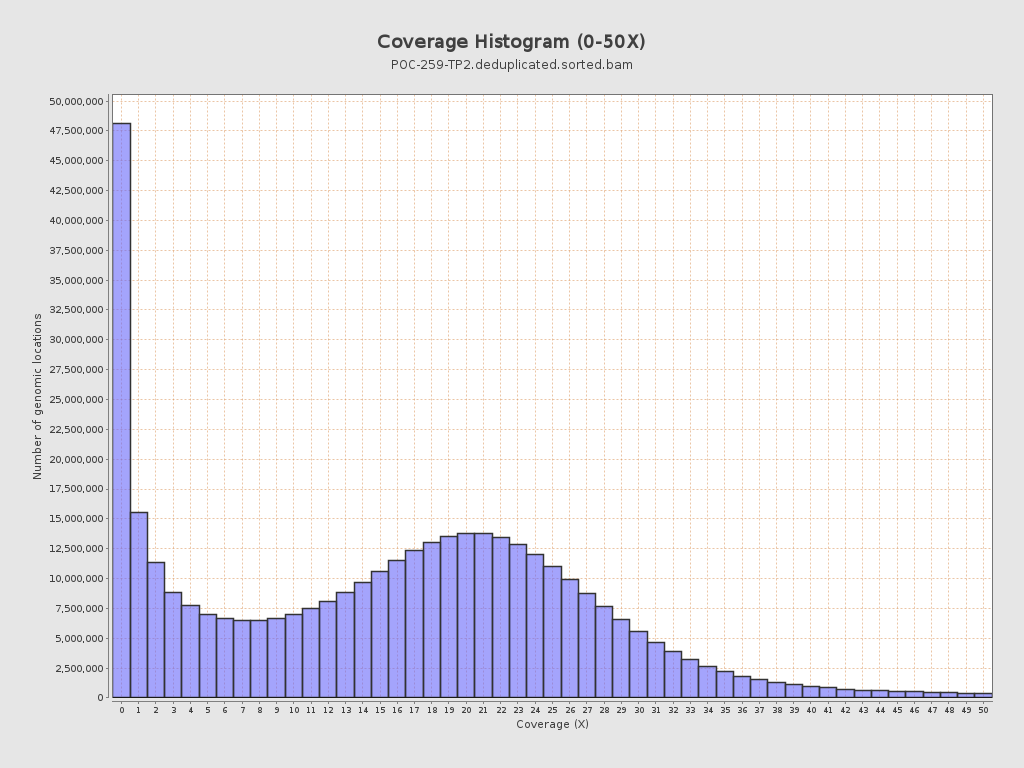1024x768 pixels.
Task: Select the subtitle 'POC-259-TP2.deduplicated.sorted.bam'
Action: tap(511, 65)
